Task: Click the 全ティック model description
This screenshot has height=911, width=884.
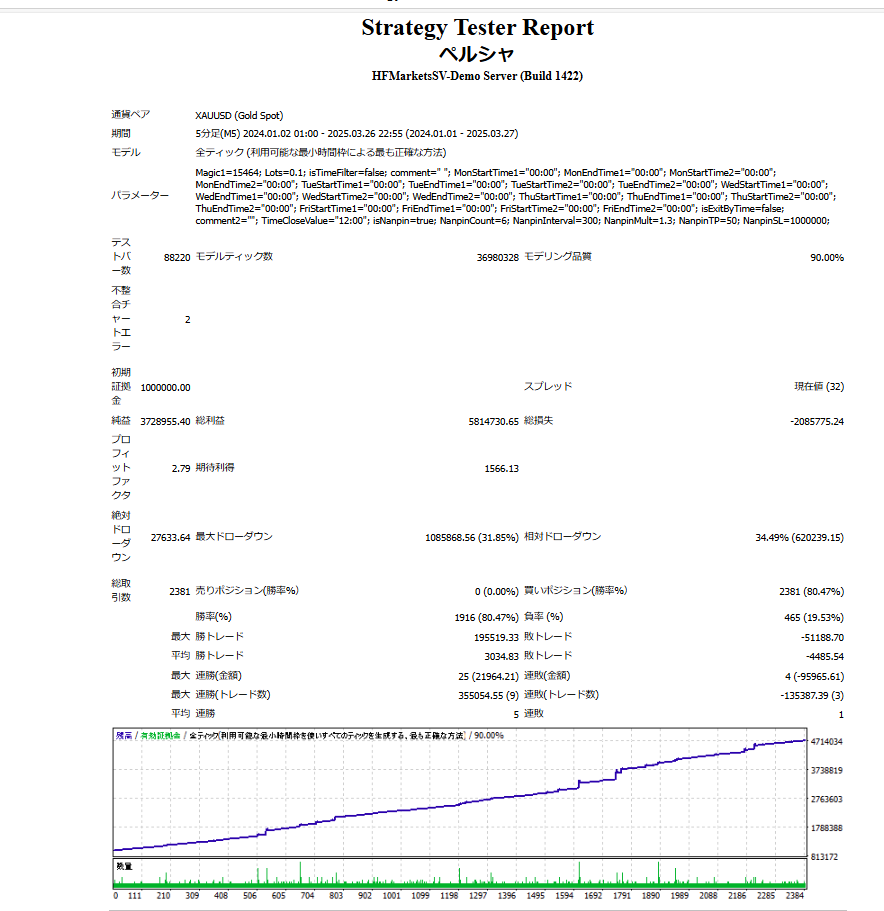Action: pyautogui.click(x=321, y=152)
